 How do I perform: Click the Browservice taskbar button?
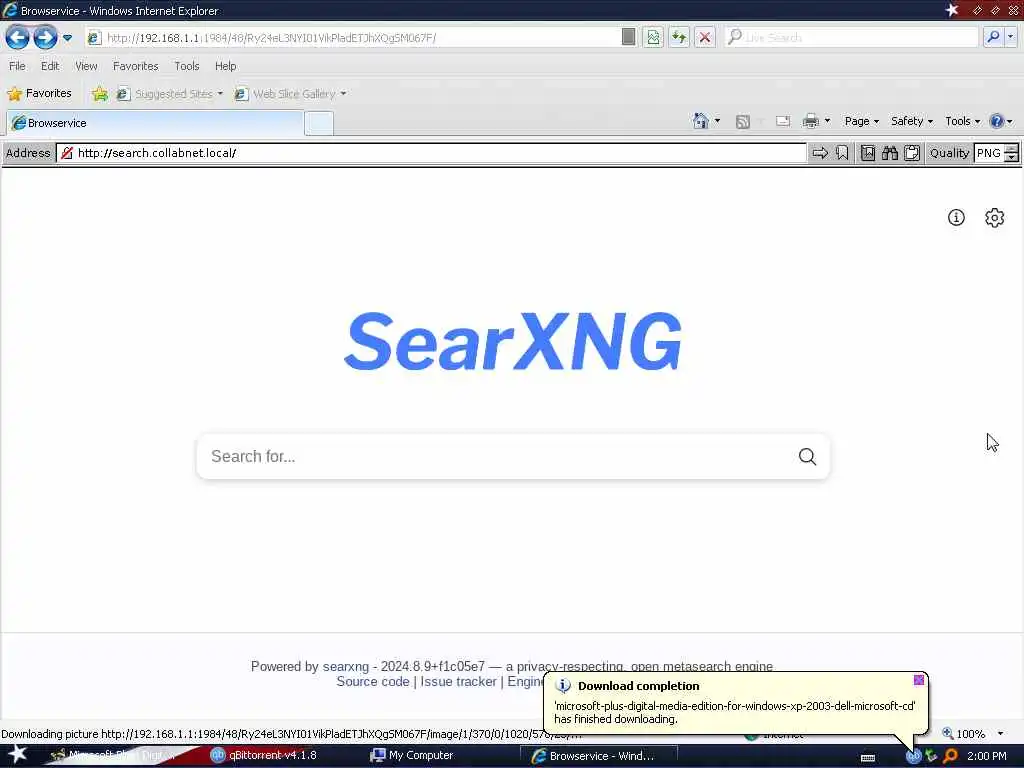[x=598, y=756]
